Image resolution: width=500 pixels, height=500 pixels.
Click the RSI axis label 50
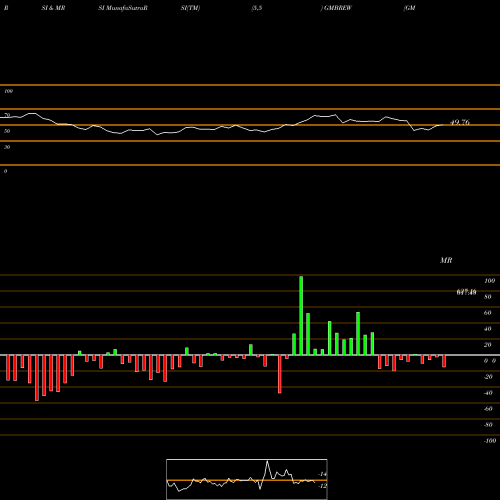[x=7, y=131]
